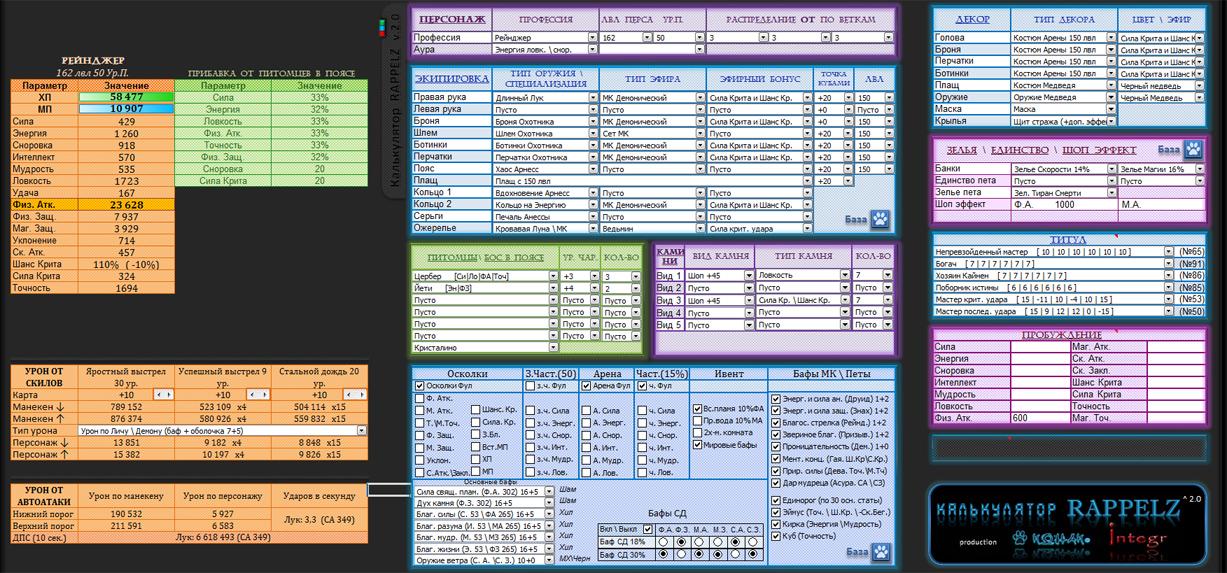This screenshot has height=573, width=1227.
Task: Select the Ф.А. radio button for Баф СД 18%
Action: pos(662,541)
